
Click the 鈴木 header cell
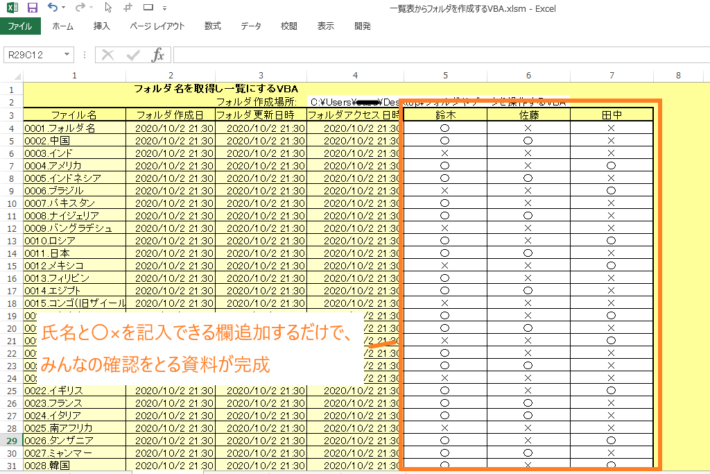[x=446, y=115]
